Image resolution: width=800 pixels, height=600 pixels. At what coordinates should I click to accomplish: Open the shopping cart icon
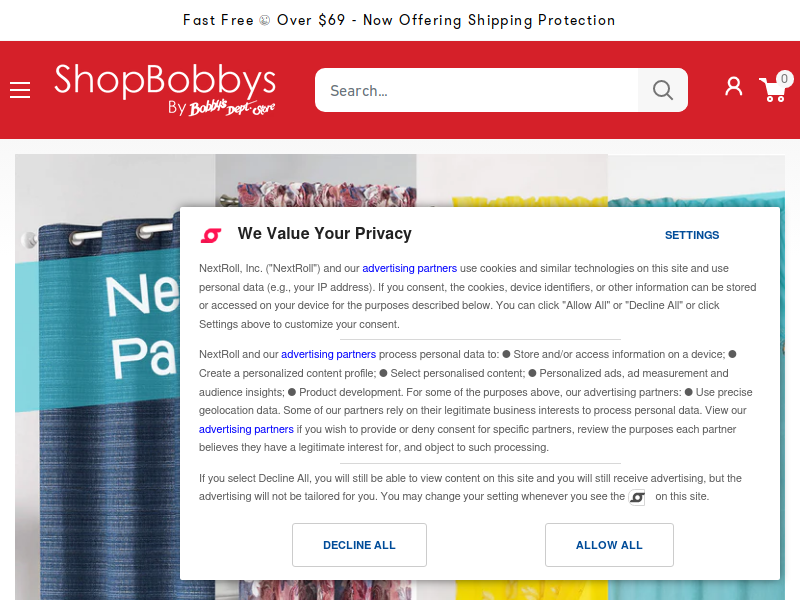tap(773, 90)
